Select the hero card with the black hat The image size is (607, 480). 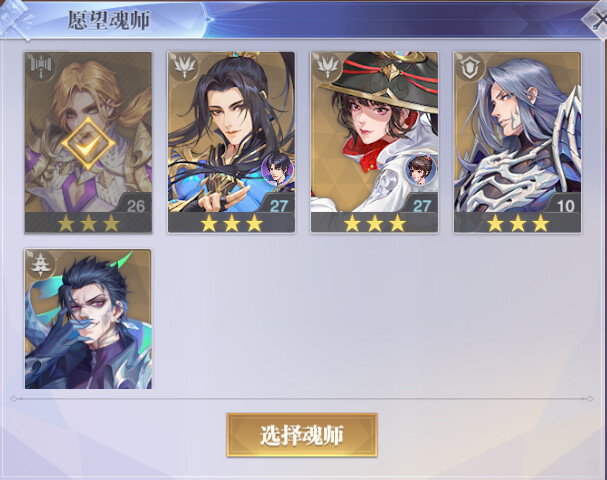click(374, 142)
